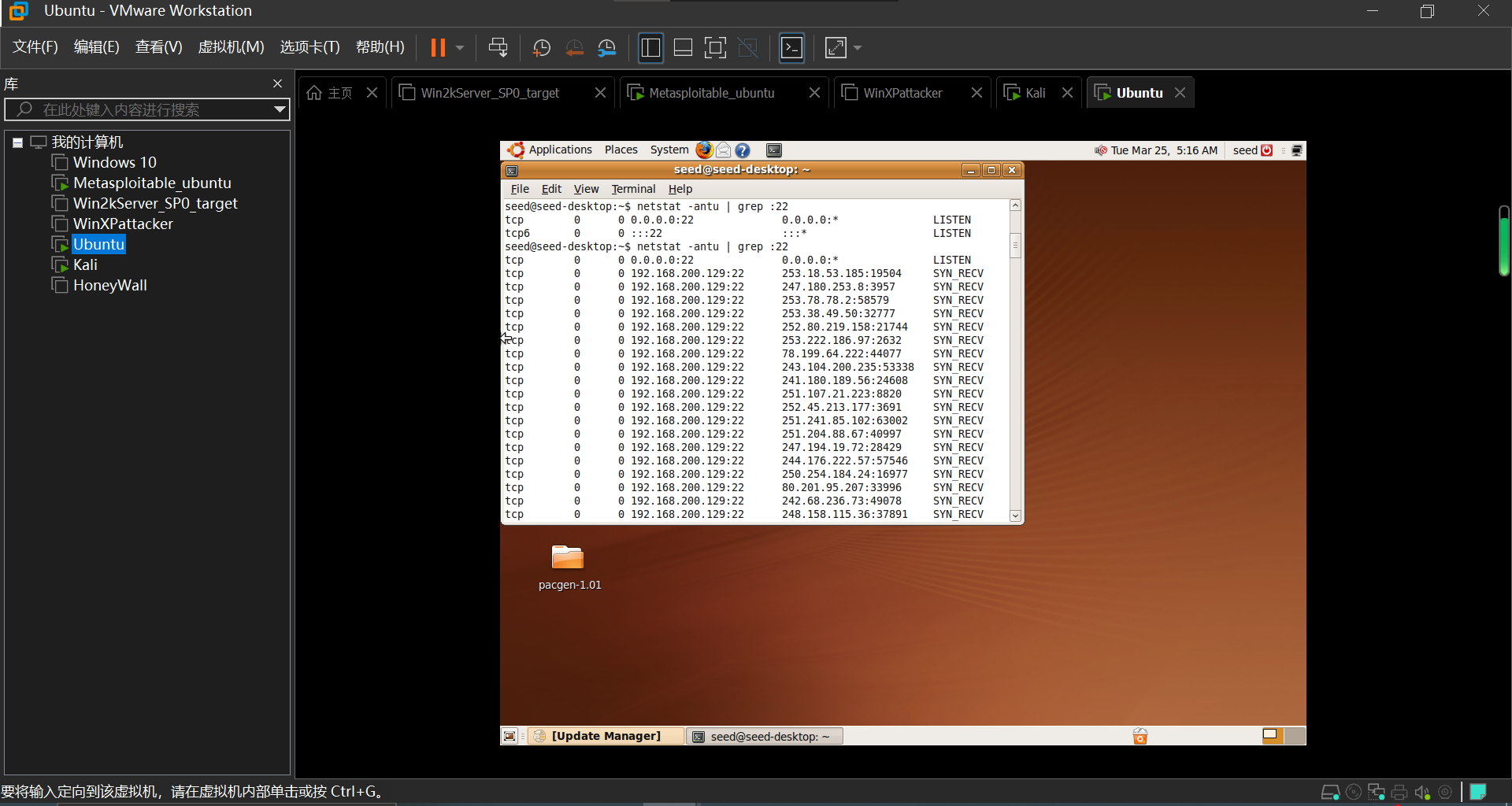This screenshot has height=806, width=1512.
Task: Open the 文件(F) menu
Action: [35, 47]
